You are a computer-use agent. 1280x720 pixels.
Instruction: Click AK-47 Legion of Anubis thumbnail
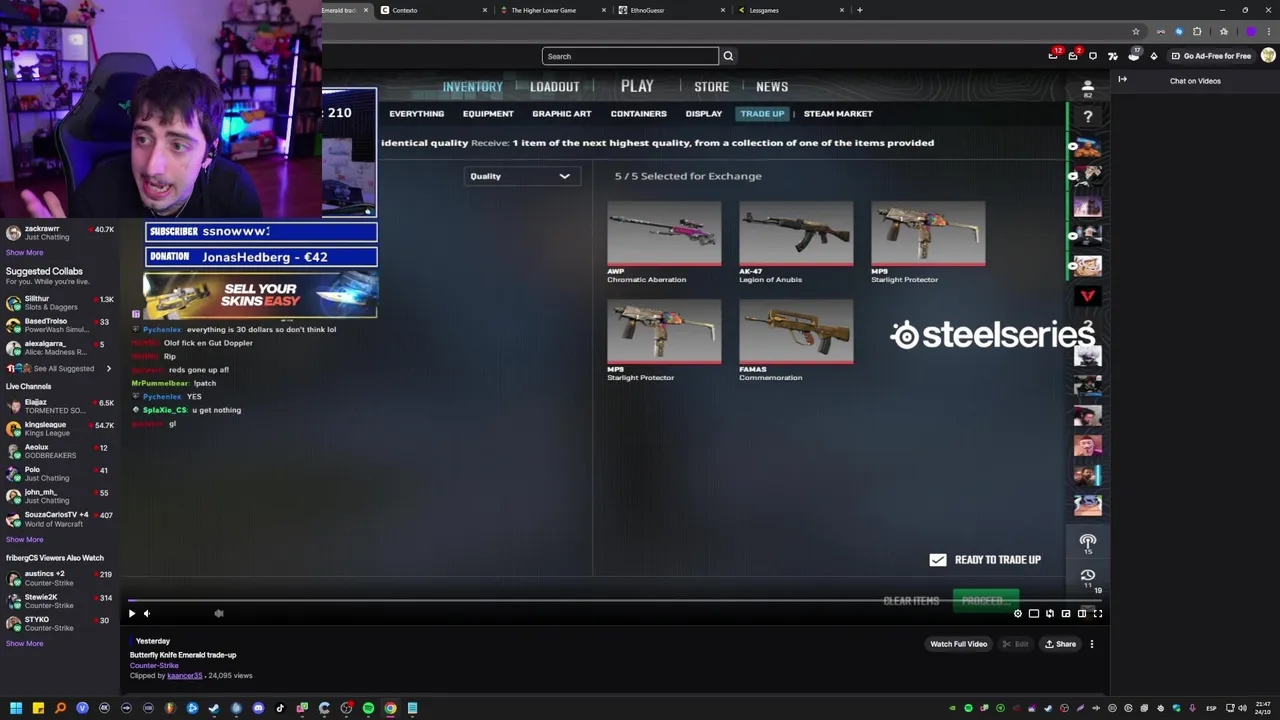(x=796, y=234)
